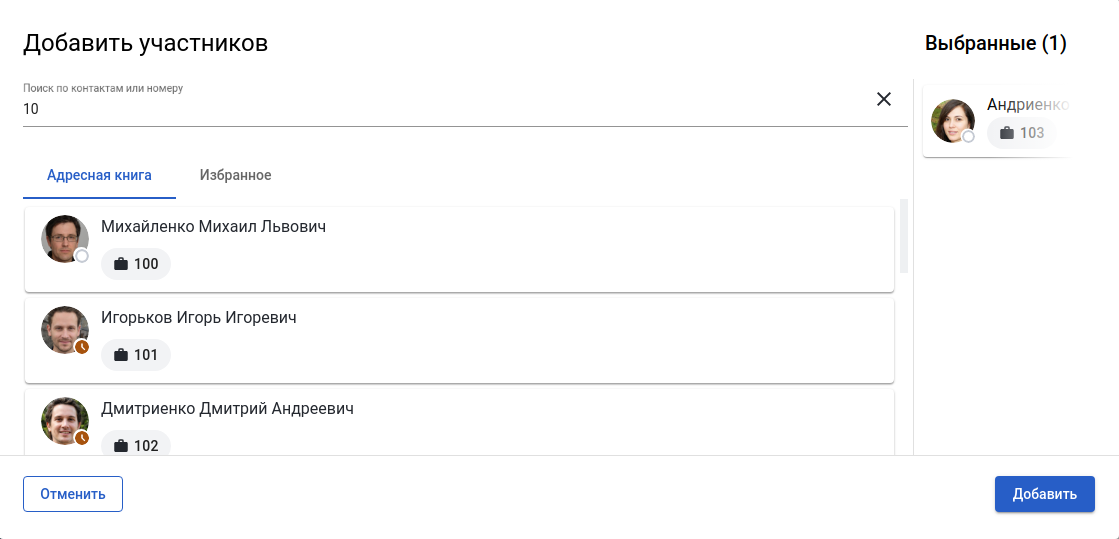1119x539 pixels.
Task: Open the Адресная книга tab
Action: point(99,175)
